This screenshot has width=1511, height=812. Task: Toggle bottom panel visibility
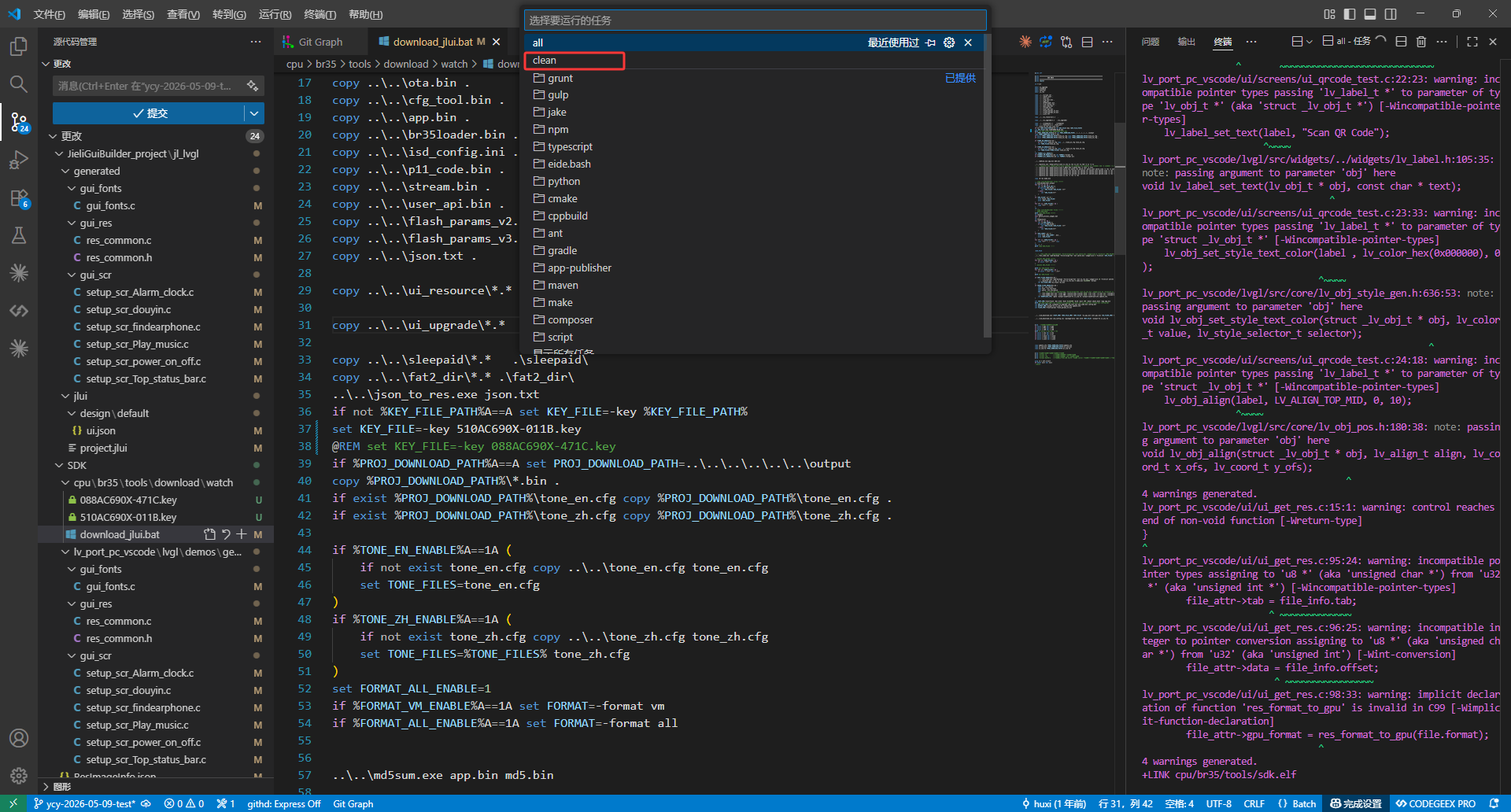[1370, 14]
